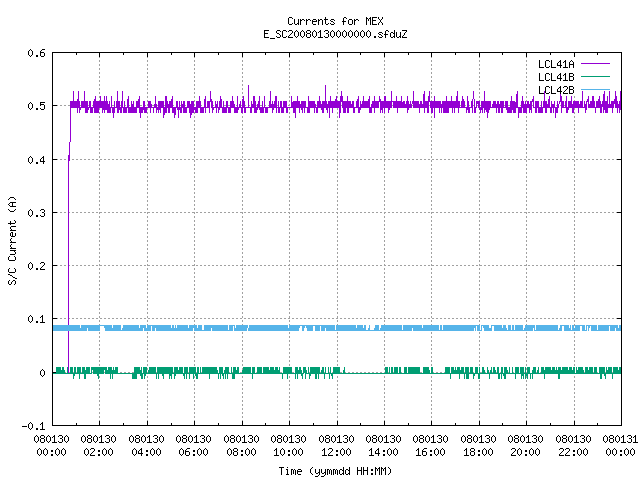Click the x-axis tick '080130 20:00'
This screenshot has width=640, height=480.
[x=526, y=446]
